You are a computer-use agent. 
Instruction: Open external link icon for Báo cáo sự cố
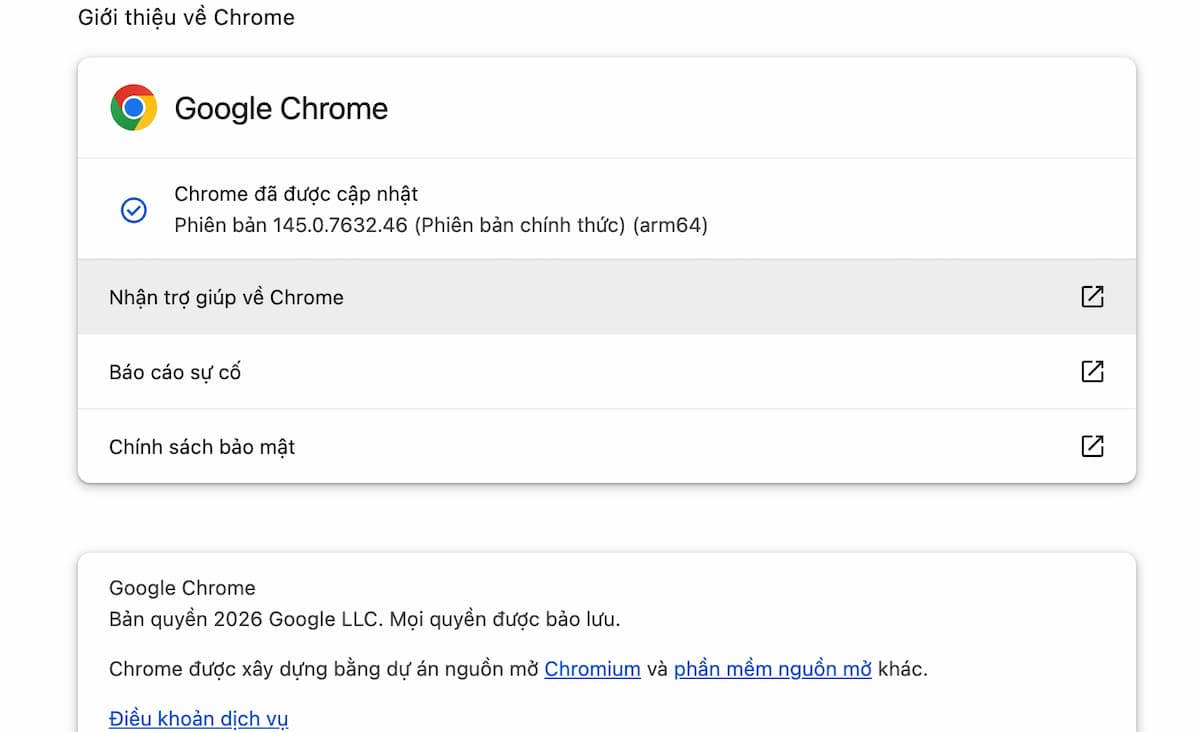[1092, 372]
